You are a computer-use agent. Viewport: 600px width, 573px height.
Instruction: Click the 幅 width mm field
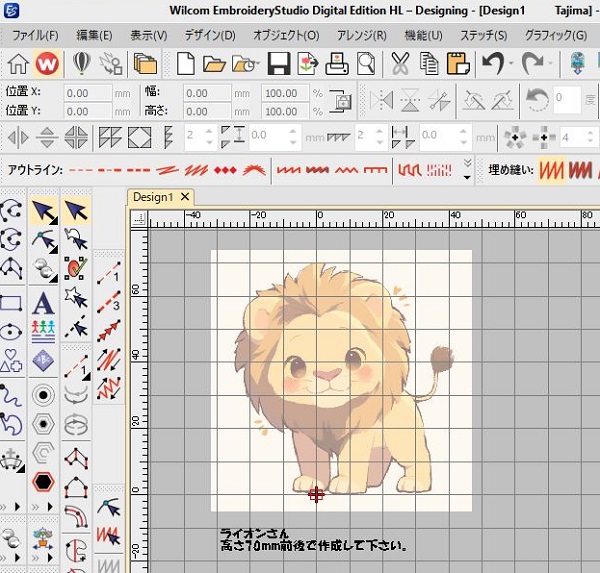[207, 93]
